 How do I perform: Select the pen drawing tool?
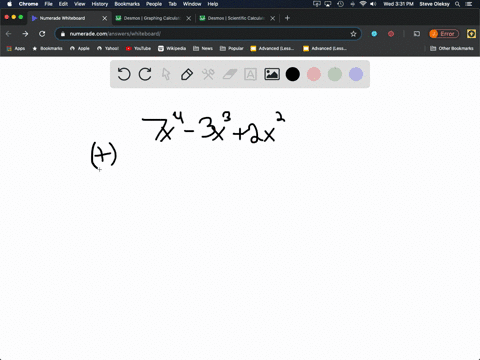pyautogui.click(x=187, y=74)
